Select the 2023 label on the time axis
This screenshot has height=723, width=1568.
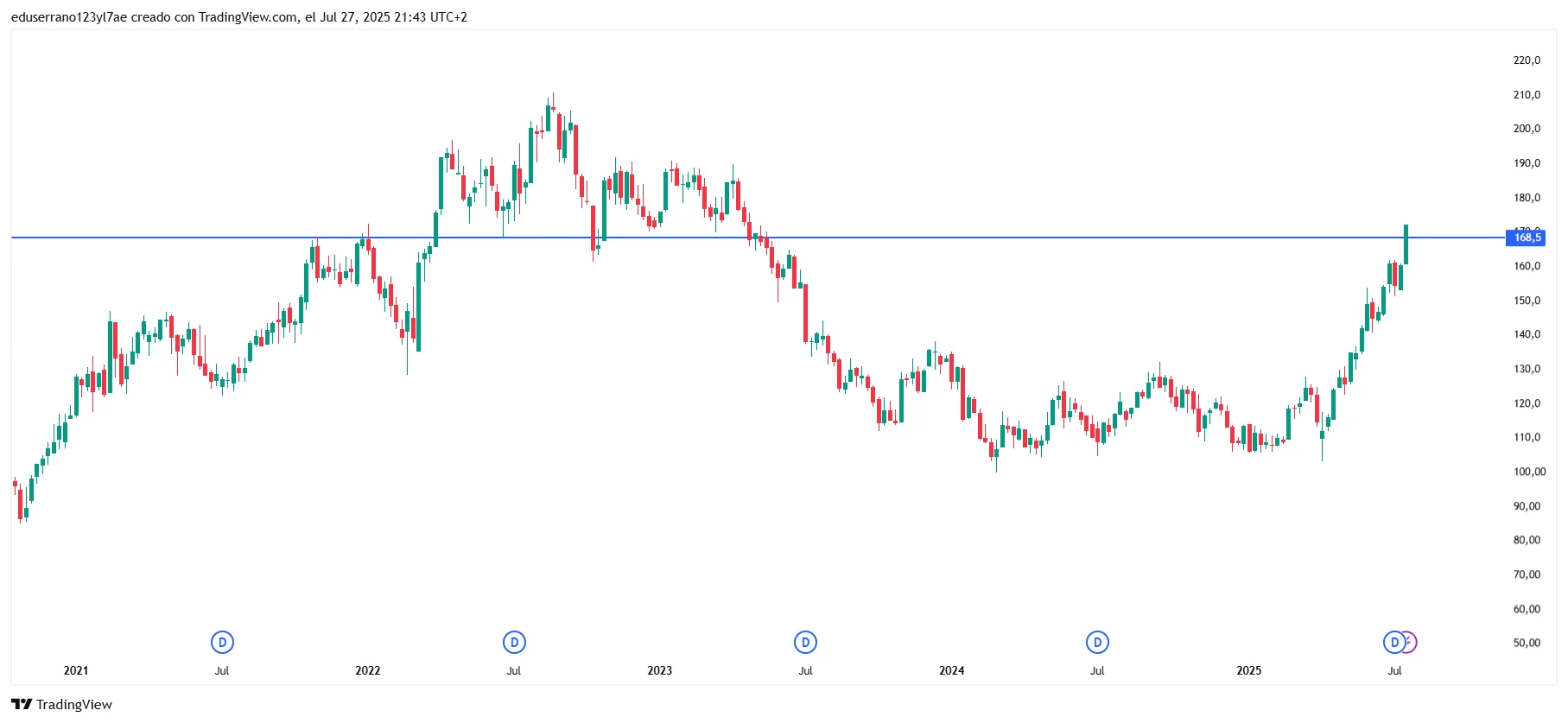pyautogui.click(x=659, y=671)
